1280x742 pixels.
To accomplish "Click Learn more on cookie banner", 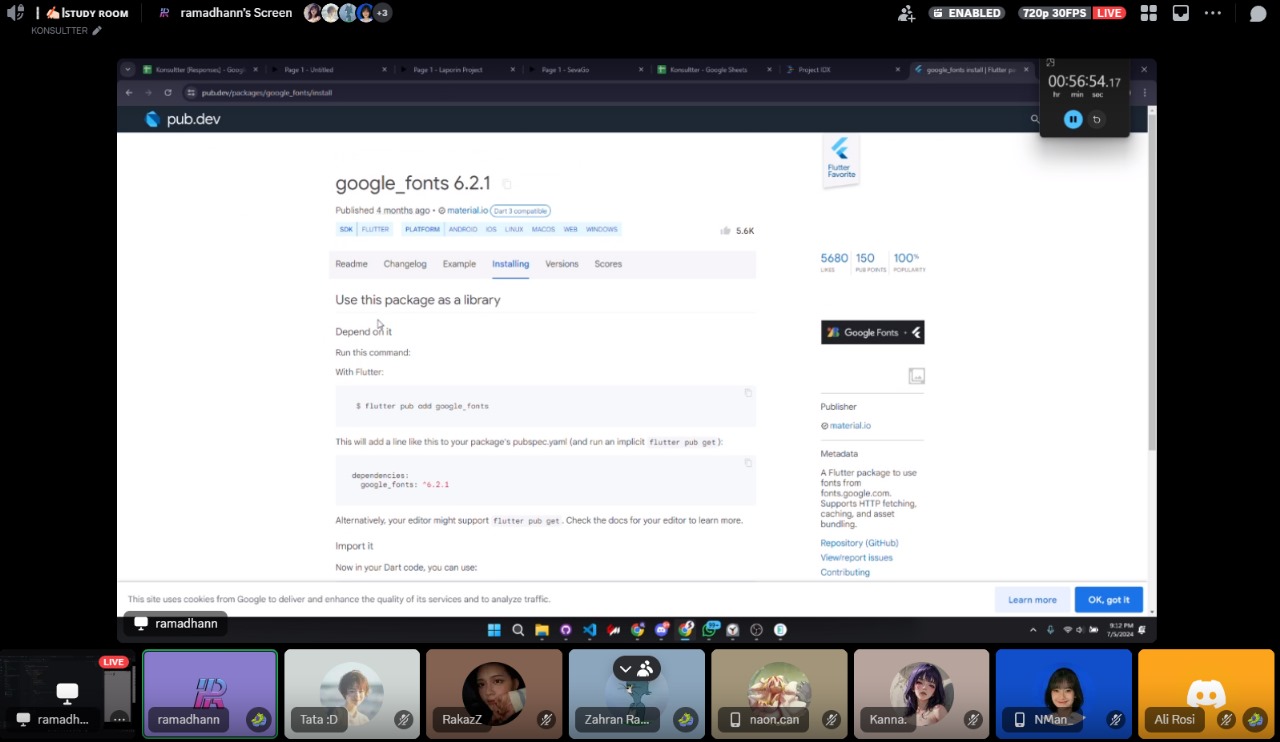I will [x=1032, y=600].
